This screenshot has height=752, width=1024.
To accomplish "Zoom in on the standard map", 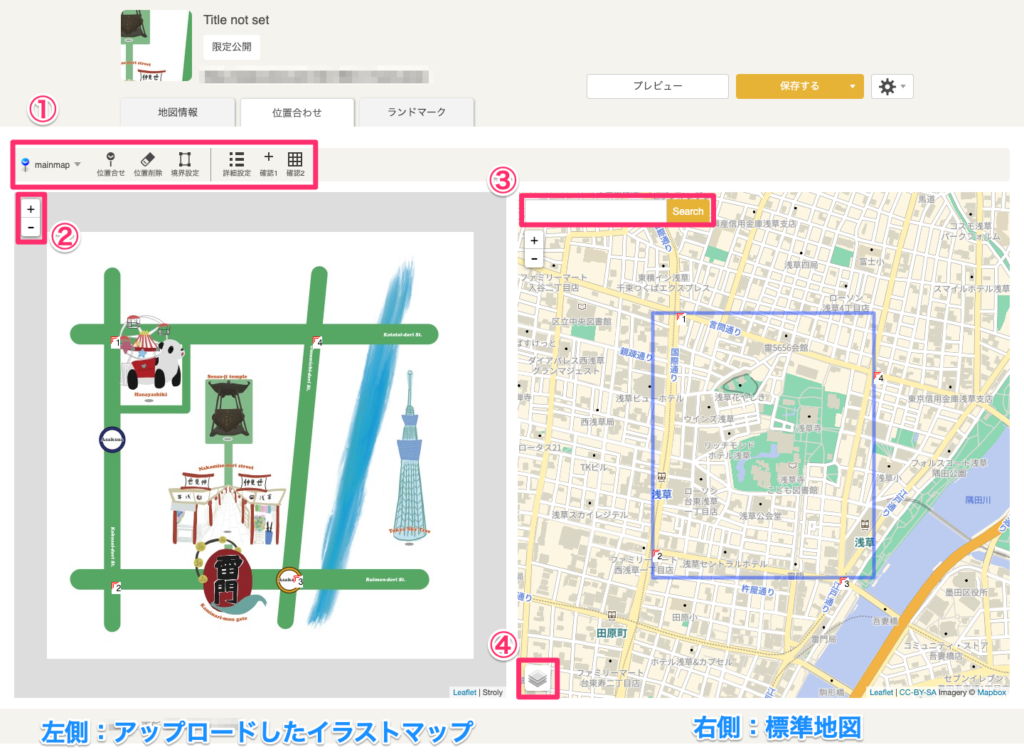I will 535,241.
